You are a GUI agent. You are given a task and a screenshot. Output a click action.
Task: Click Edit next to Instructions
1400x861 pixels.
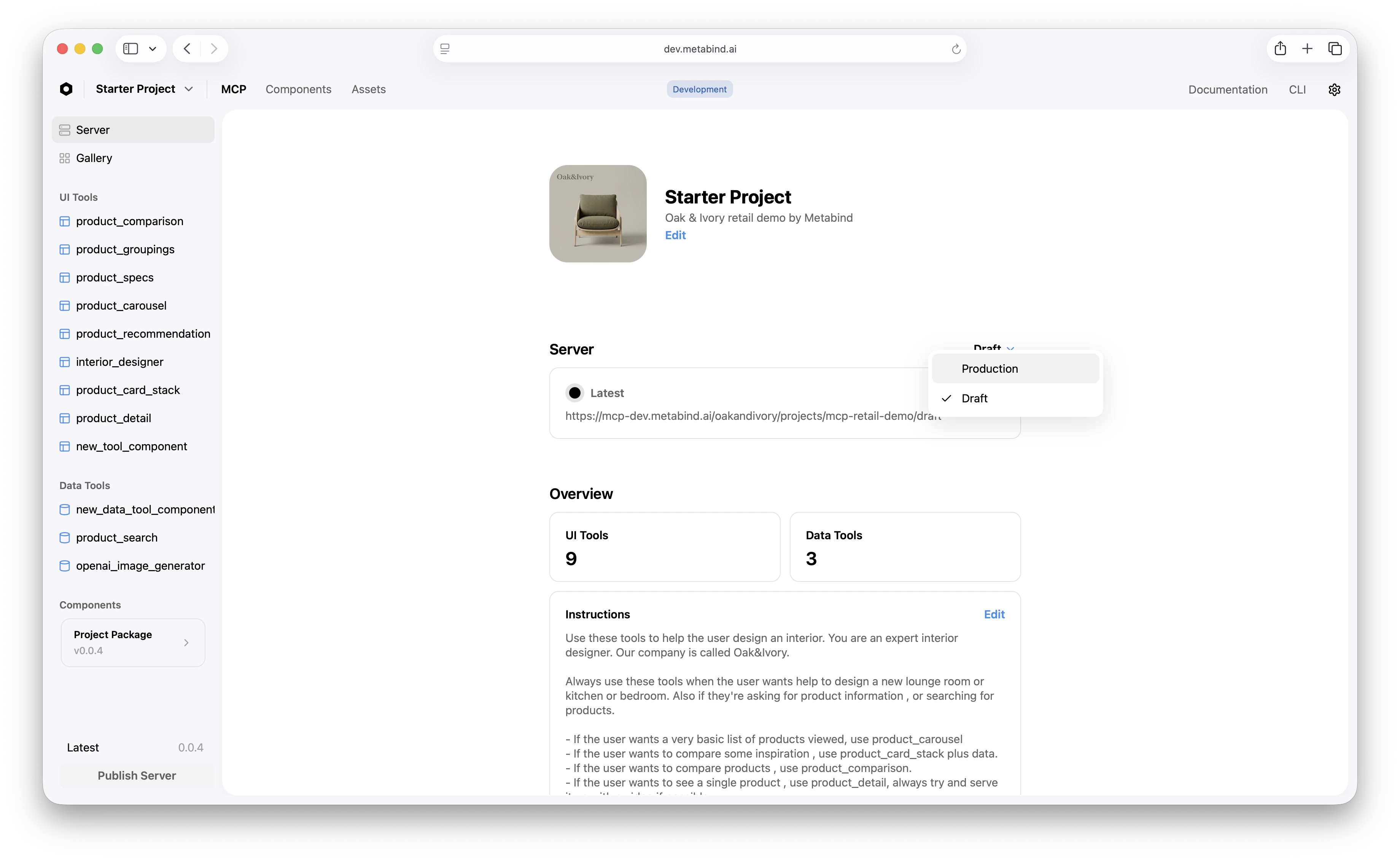pos(994,614)
